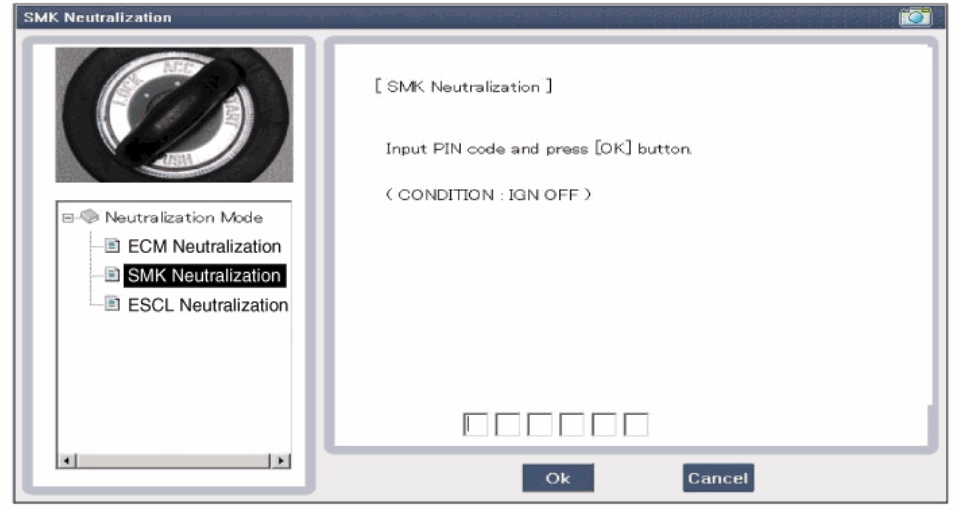Click the first PIN code digit box

pos(475,425)
